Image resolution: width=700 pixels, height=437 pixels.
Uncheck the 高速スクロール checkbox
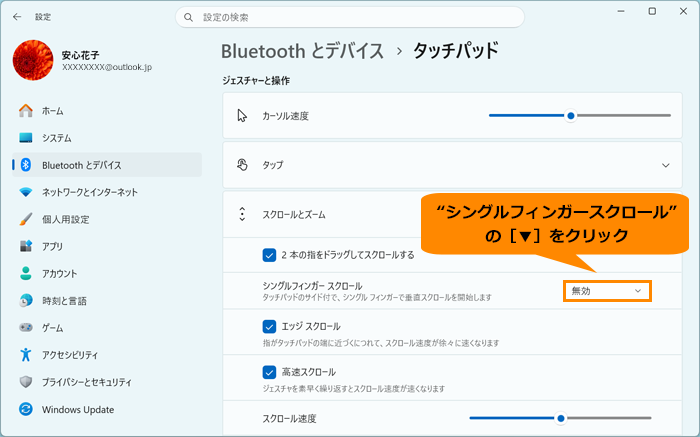[269, 372]
